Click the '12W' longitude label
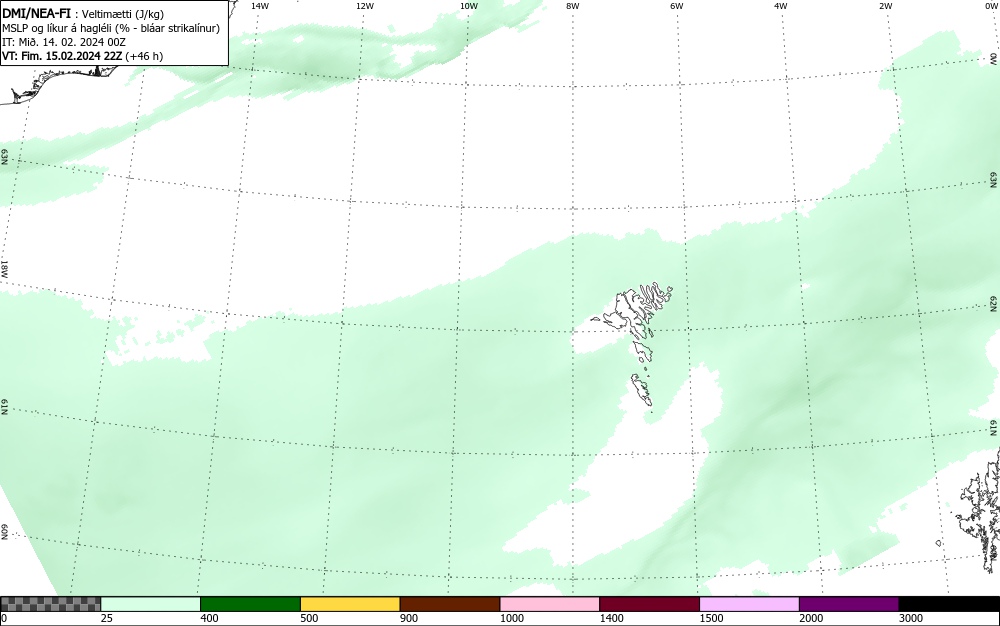Screen dimensions: 1000x626 point(365,6)
